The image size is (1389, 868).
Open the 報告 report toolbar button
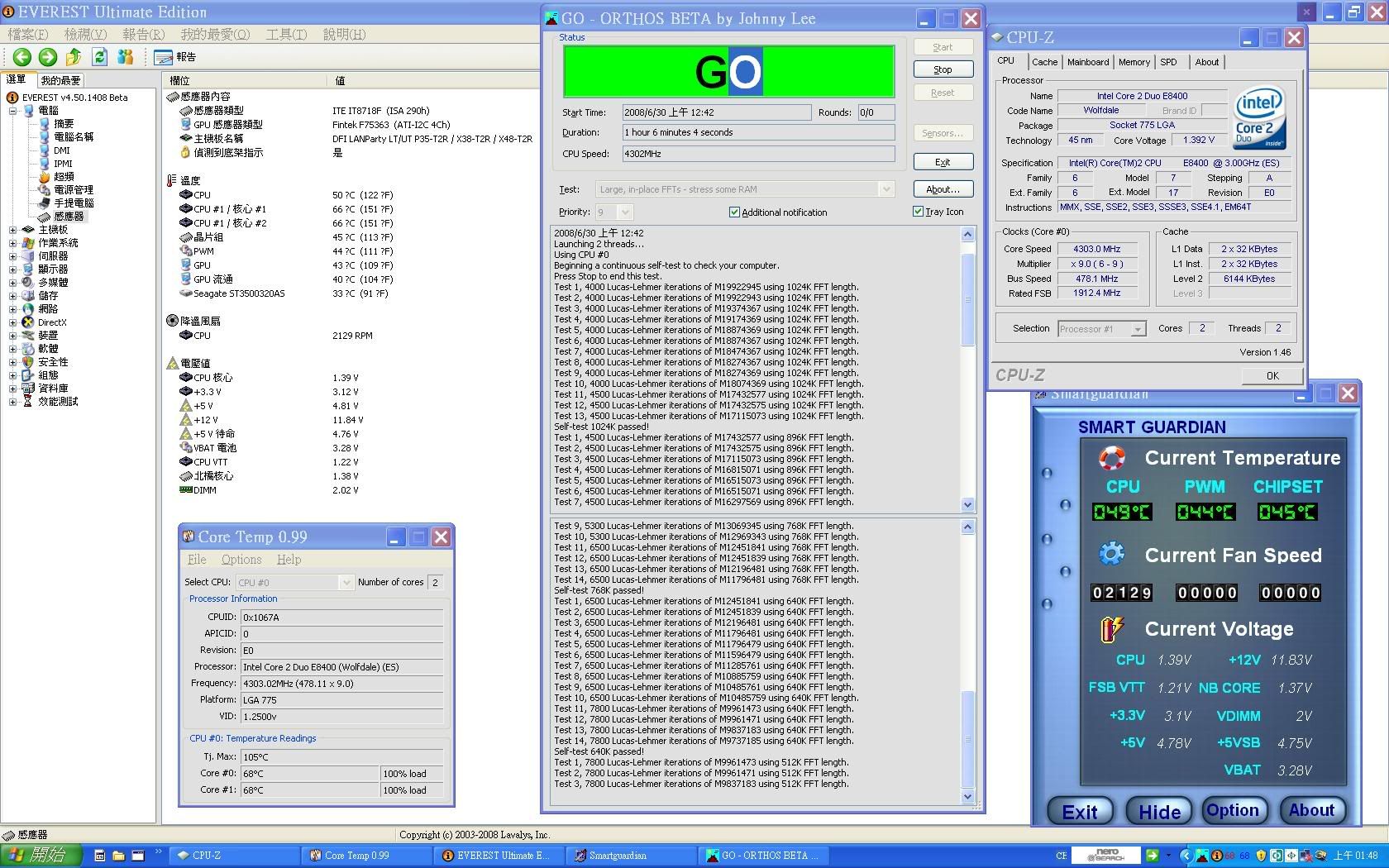175,56
